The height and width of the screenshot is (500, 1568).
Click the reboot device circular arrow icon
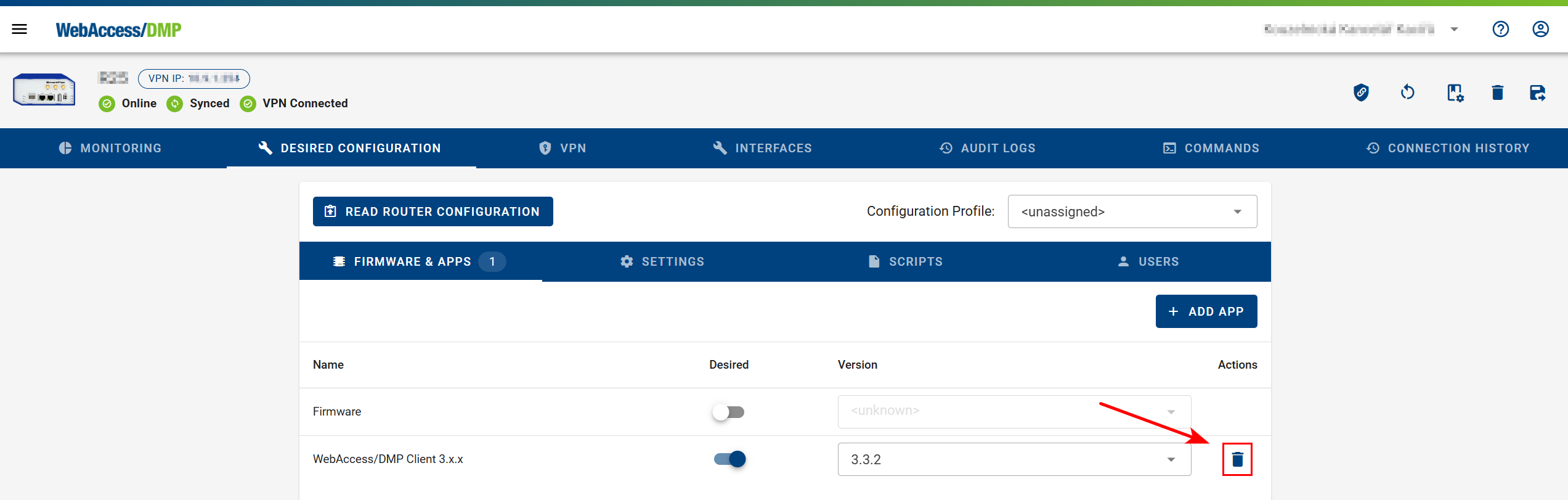1407,92
